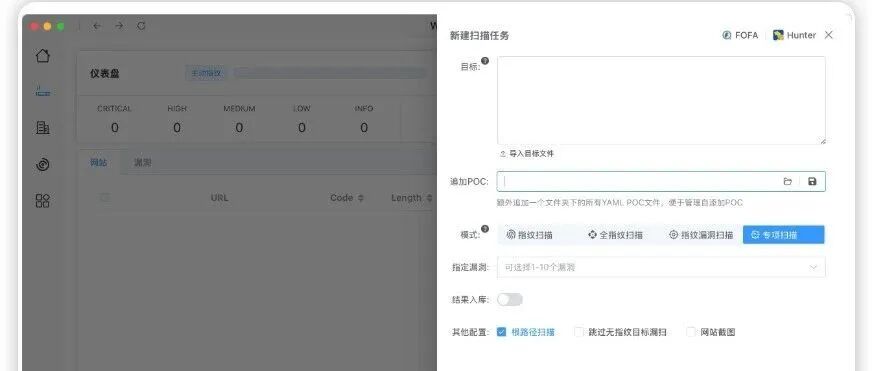Click the macOS green fullscreen button

pyautogui.click(x=61, y=26)
